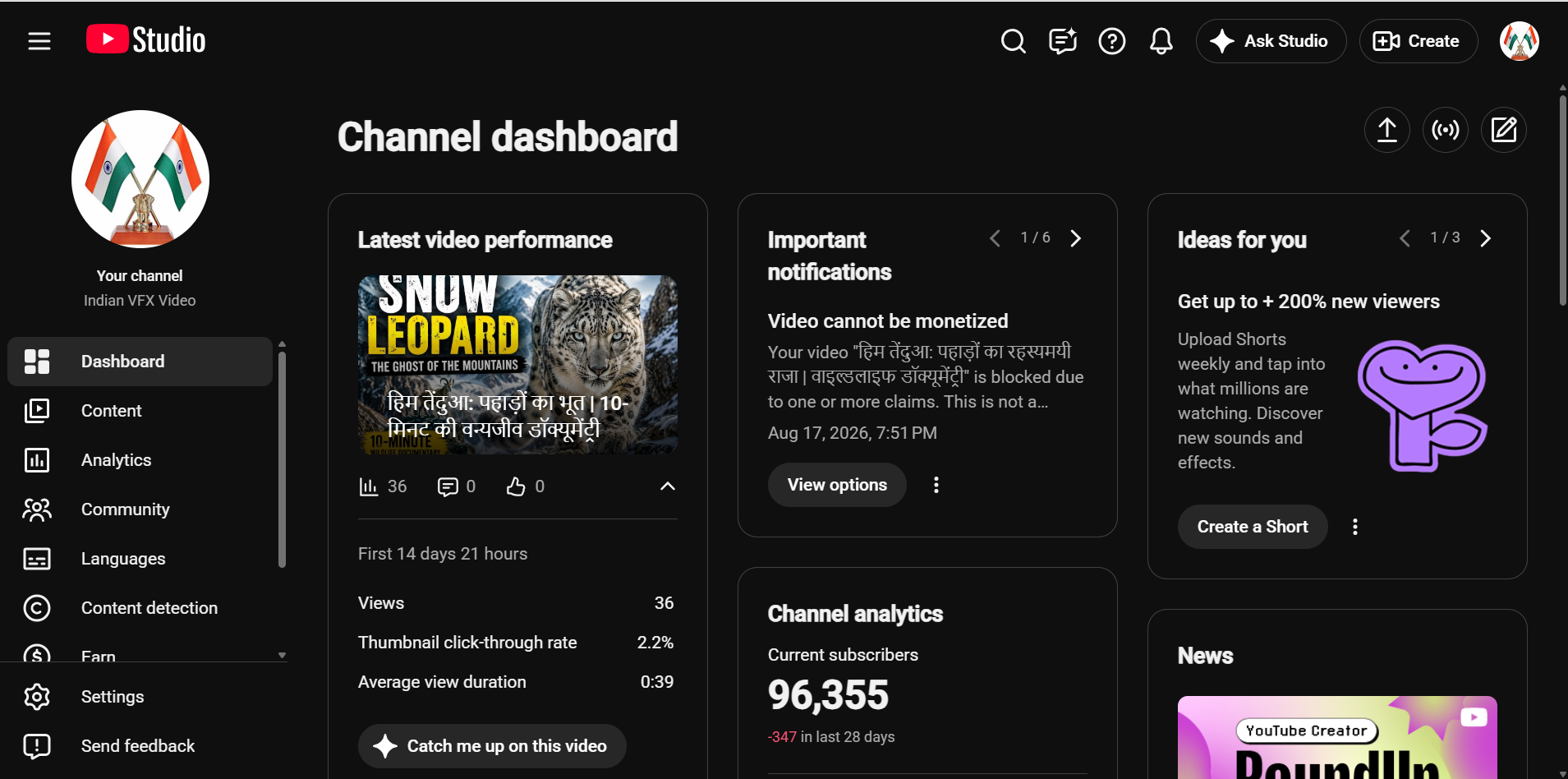Viewport: 1568px width, 779px height.
Task: Click the current subscribers count 96,355
Action: (828, 695)
